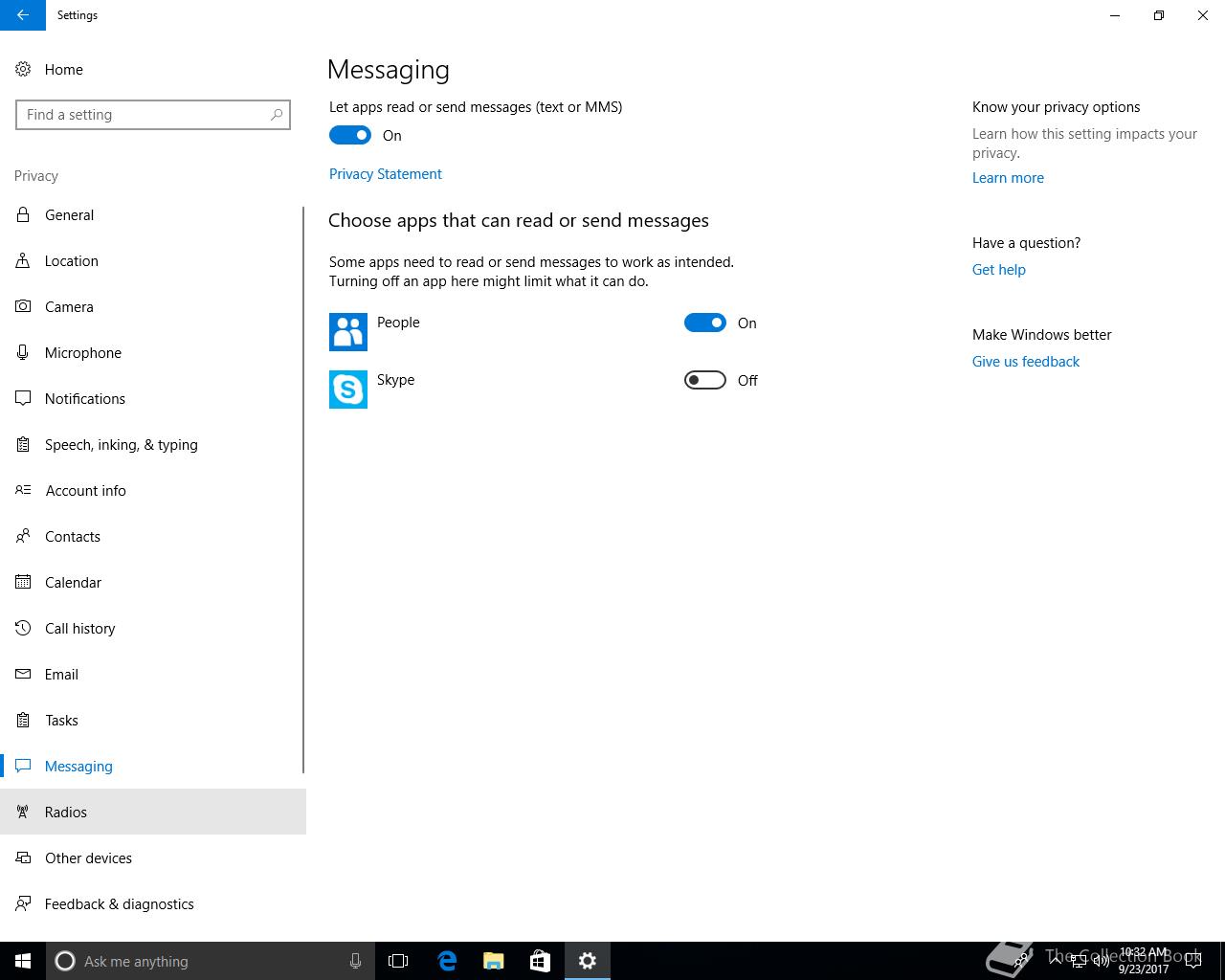The width and height of the screenshot is (1225, 980).
Task: Click the Learn more link
Action: tap(1008, 178)
